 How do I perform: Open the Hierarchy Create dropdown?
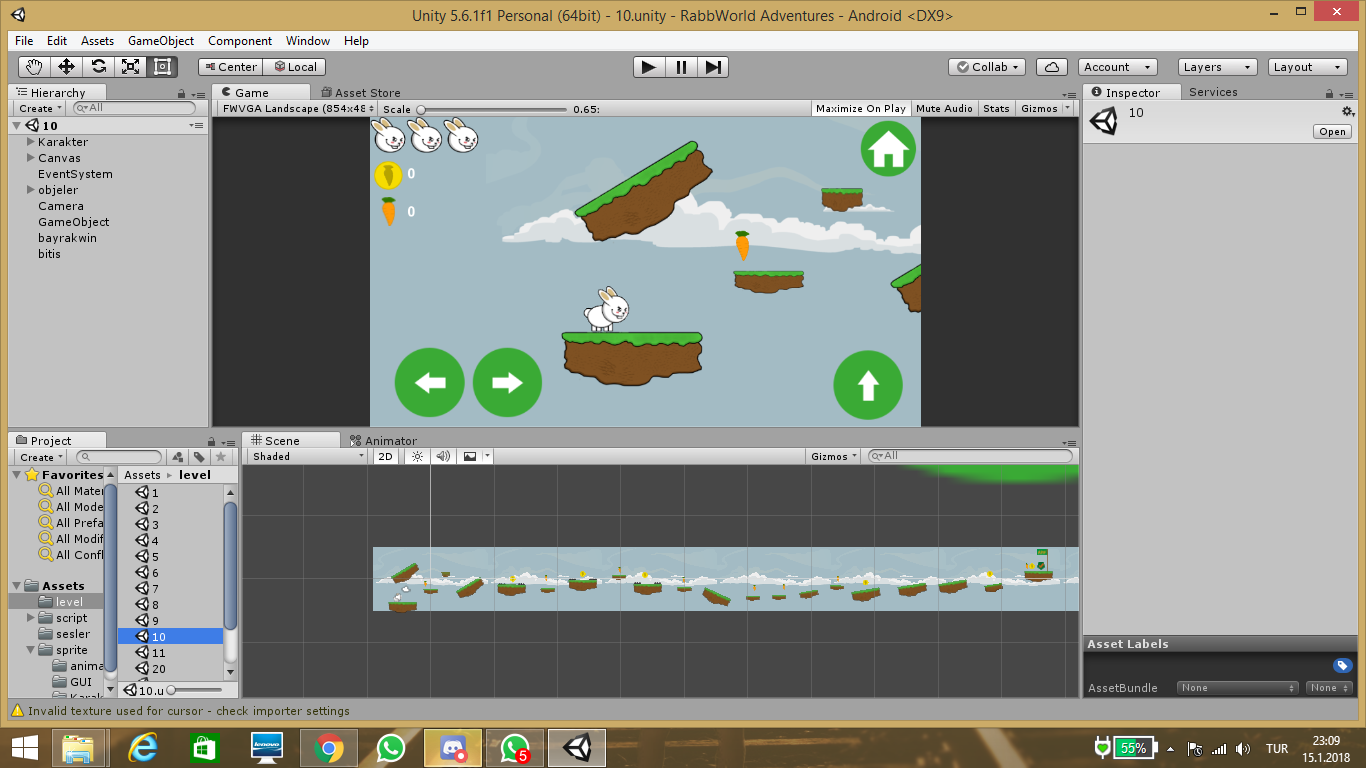click(39, 108)
